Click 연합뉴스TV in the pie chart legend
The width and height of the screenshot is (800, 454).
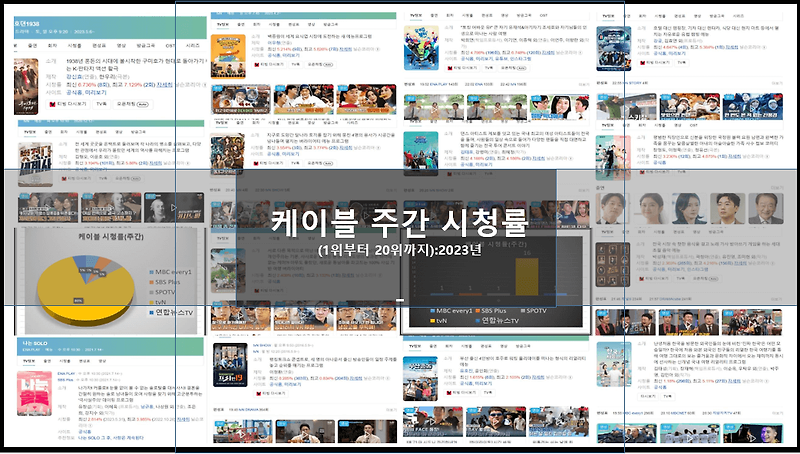(171, 312)
